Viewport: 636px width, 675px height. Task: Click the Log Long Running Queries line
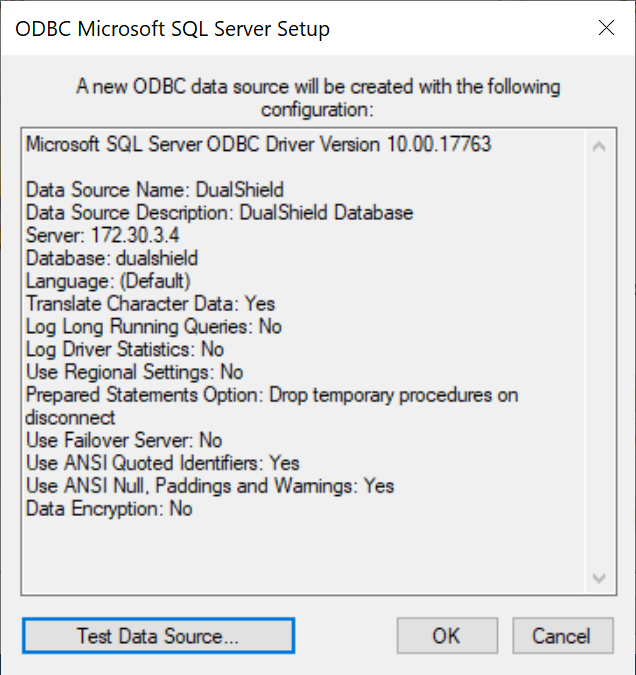[153, 326]
